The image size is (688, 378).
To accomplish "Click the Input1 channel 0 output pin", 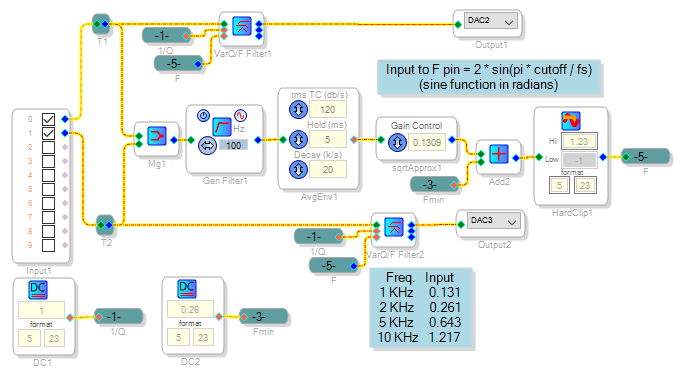I will coord(65,119).
